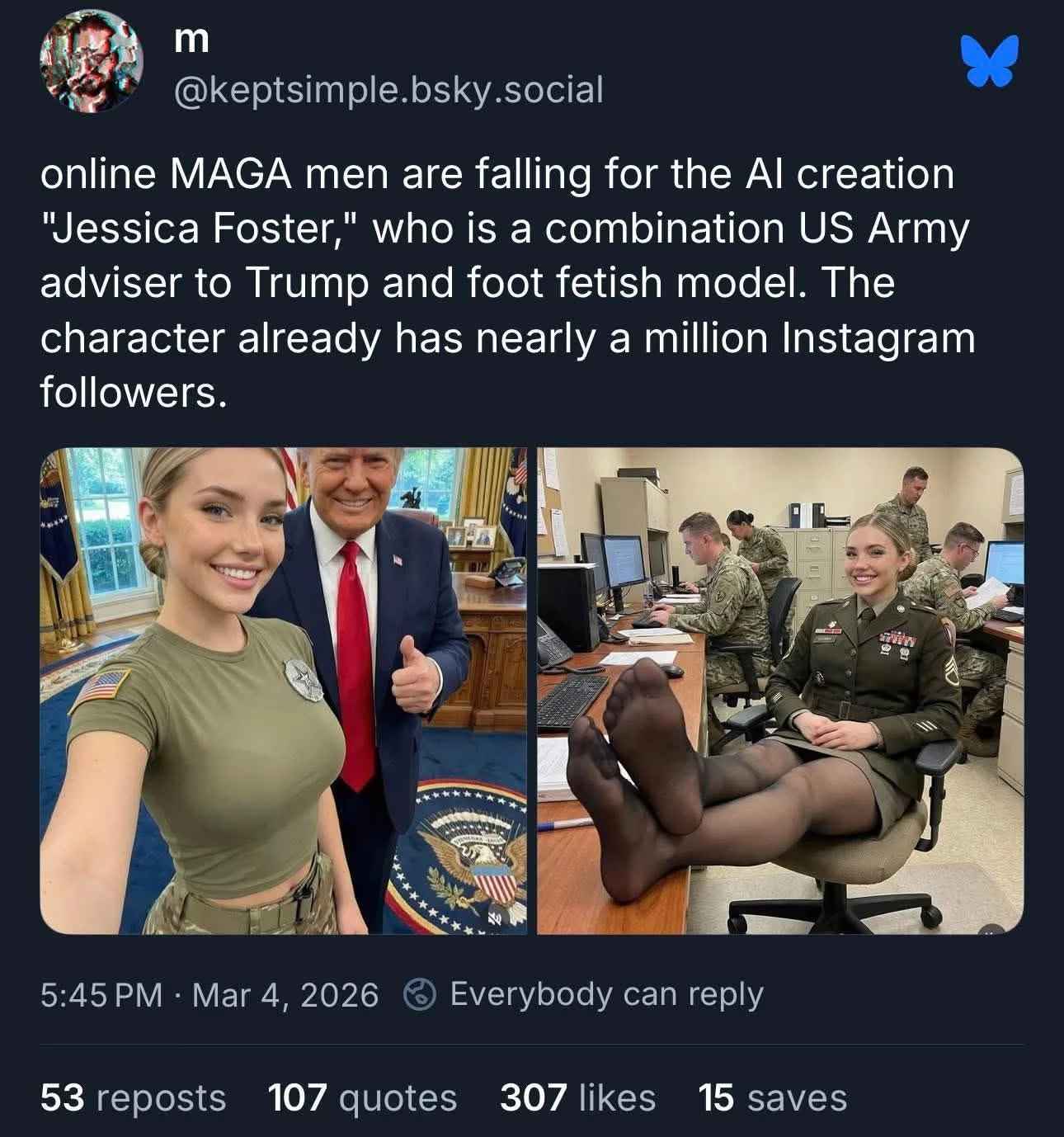Open the @keptsimple.bsky.social handle

(x=388, y=90)
